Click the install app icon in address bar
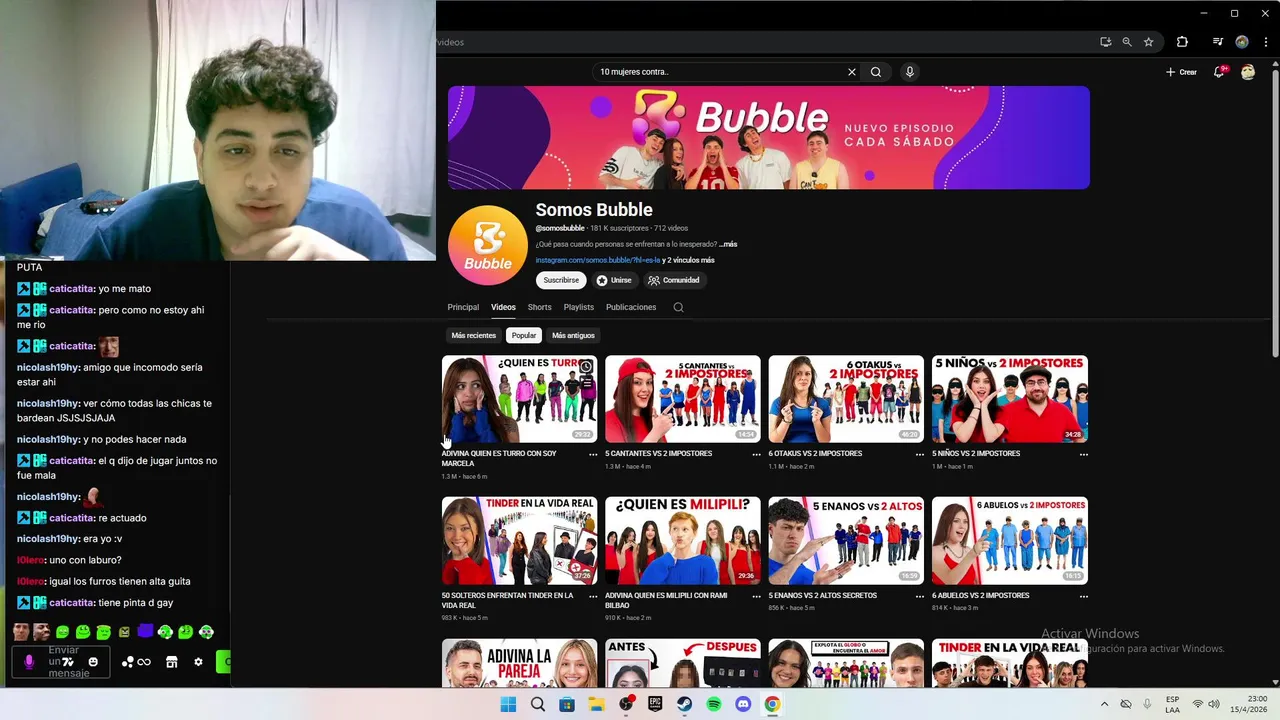The image size is (1280, 720). point(1105,42)
